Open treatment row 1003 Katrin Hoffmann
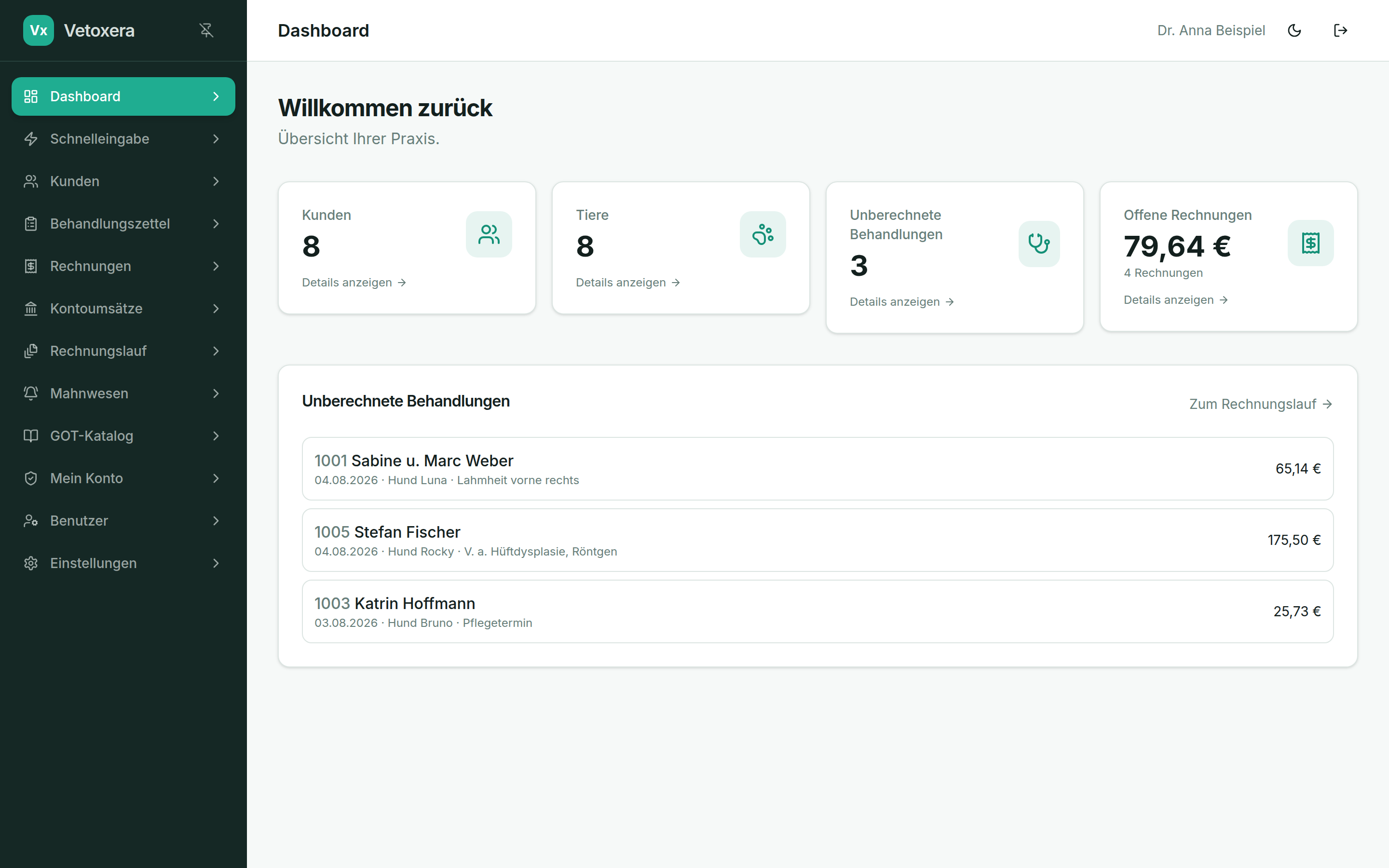Image resolution: width=1389 pixels, height=868 pixels. click(x=817, y=611)
